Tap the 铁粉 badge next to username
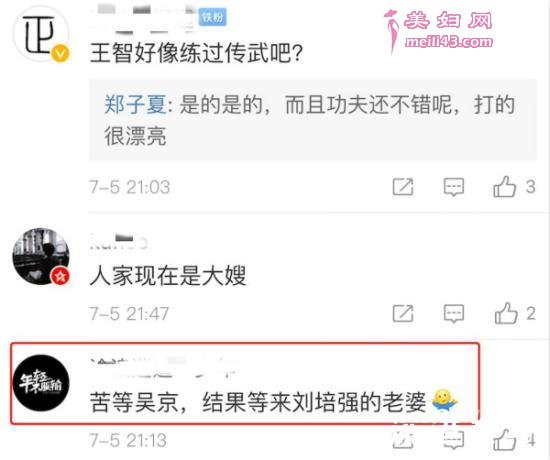 [x=212, y=16]
